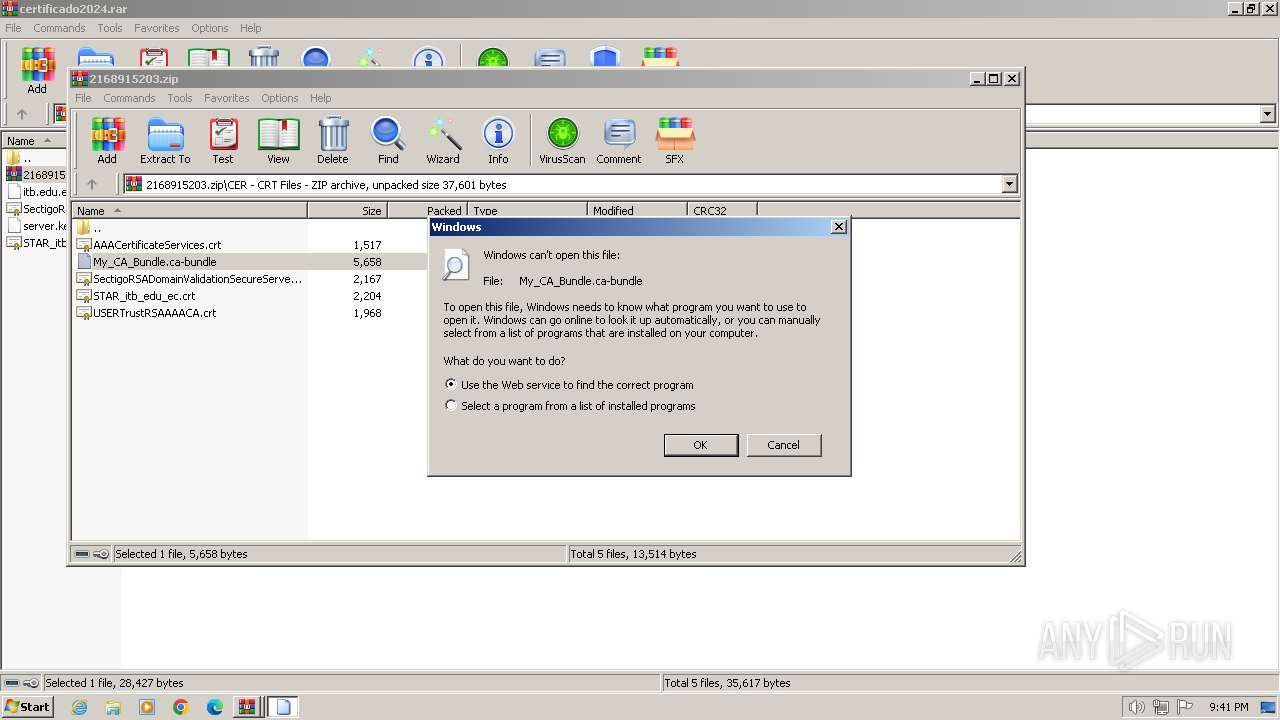1280x720 pixels.
Task: Expand address dropdown in certificado2024.rar window
Action: [1268, 114]
